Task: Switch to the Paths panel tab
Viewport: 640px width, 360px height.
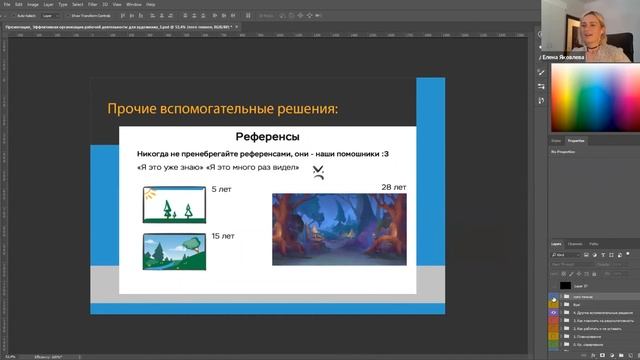Action: coord(593,244)
